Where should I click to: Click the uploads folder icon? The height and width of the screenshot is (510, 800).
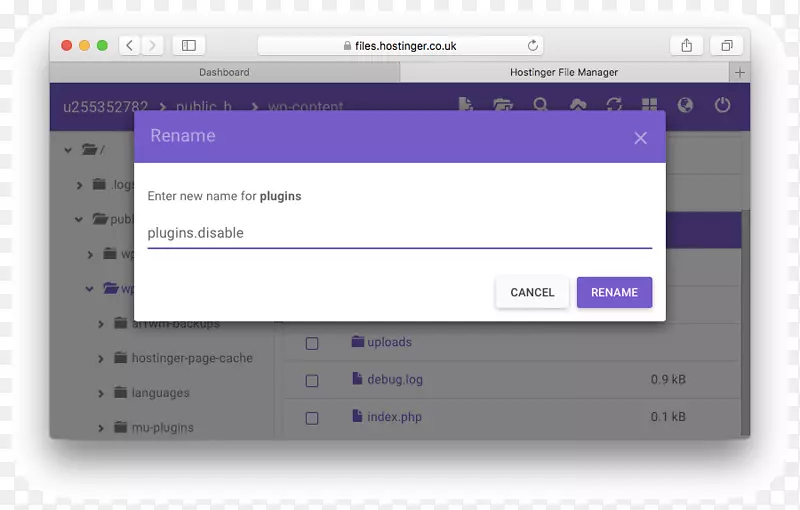coord(358,341)
